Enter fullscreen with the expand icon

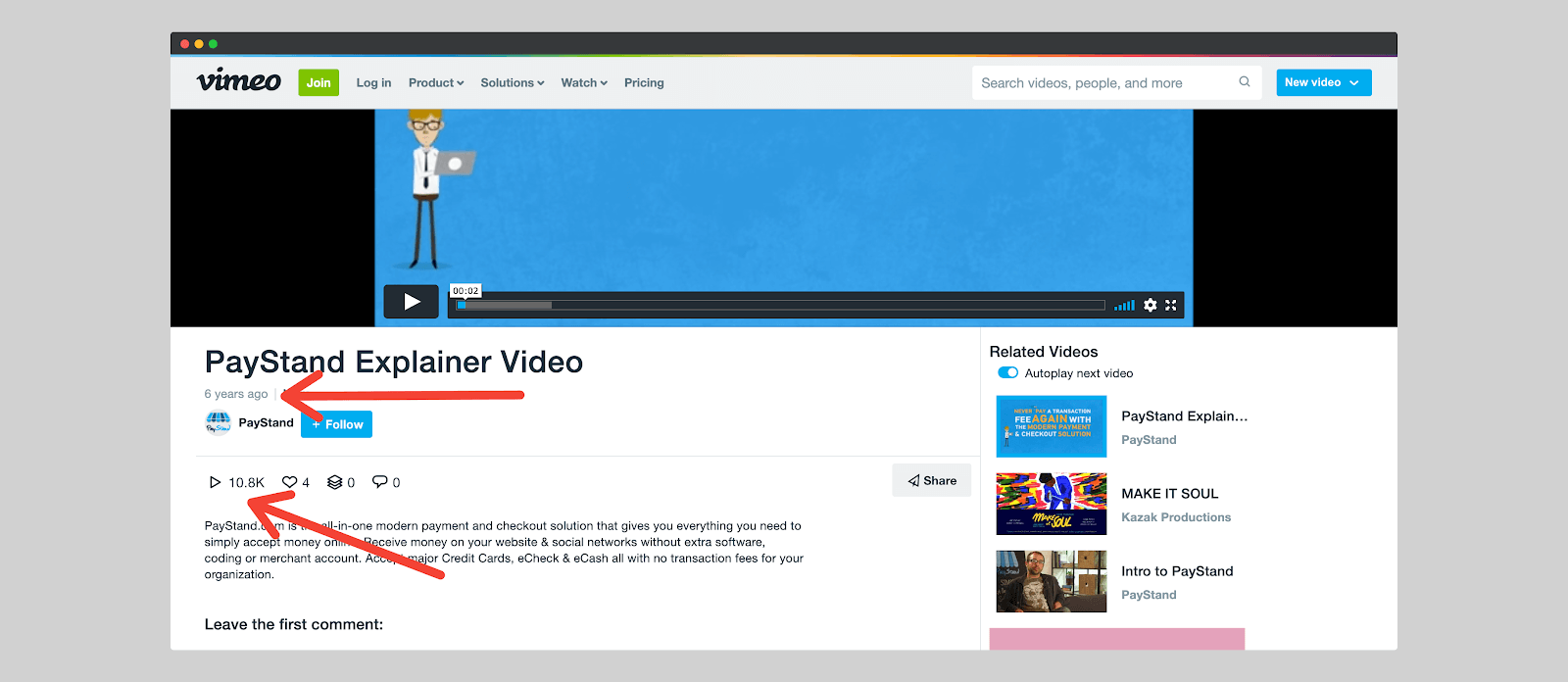tap(1171, 306)
